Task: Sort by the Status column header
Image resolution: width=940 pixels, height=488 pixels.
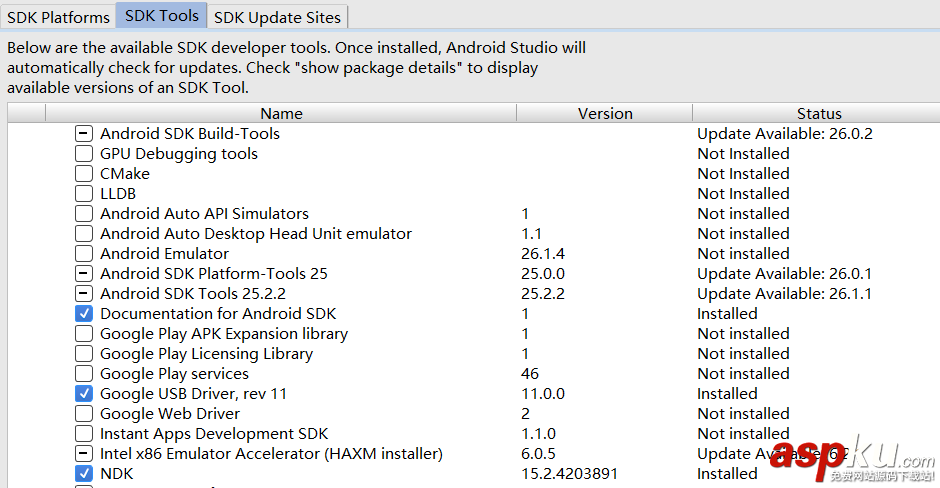Action: 818,113
